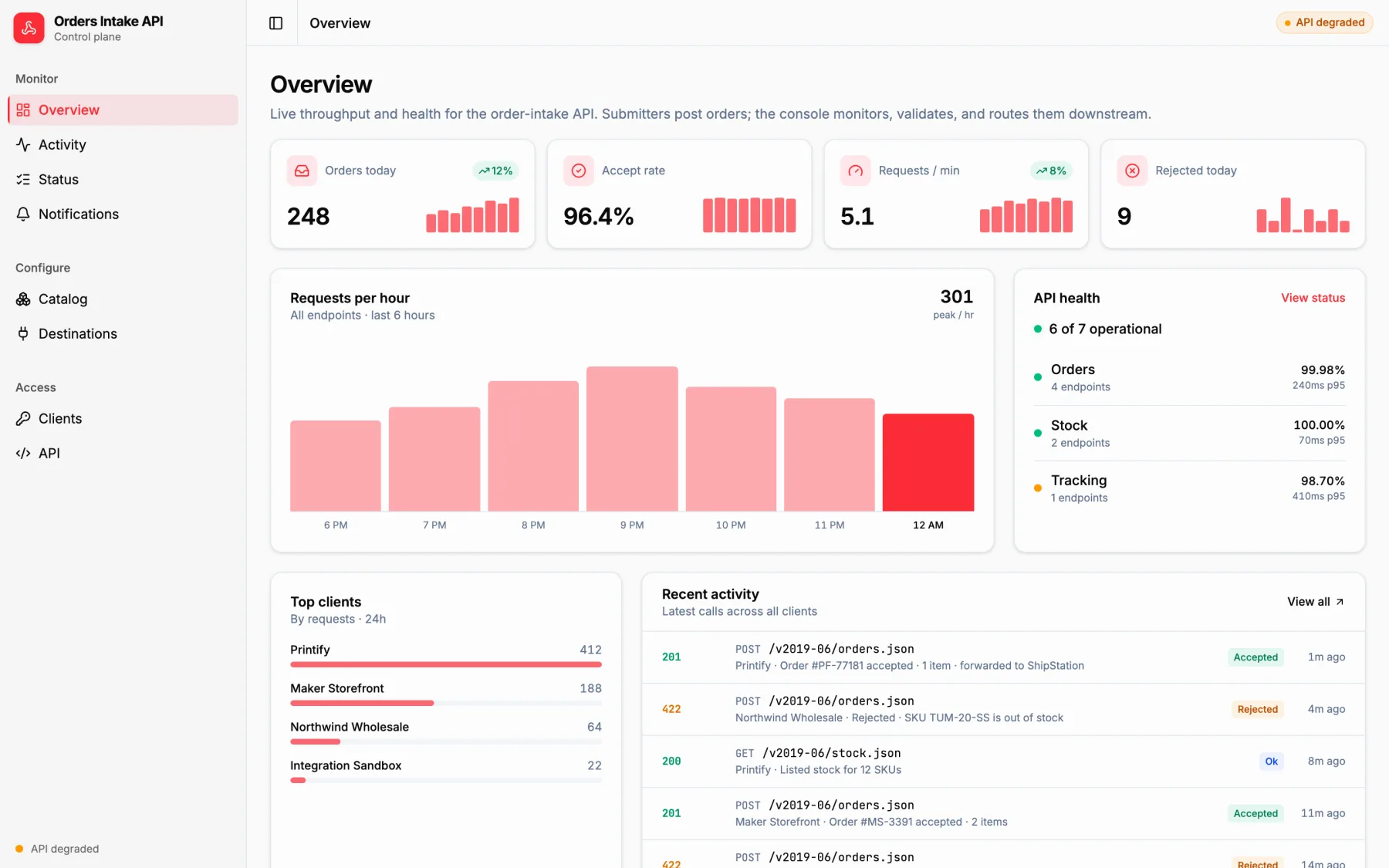This screenshot has width=1389, height=868.
Task: Open Notifications in the sidebar
Action: click(x=123, y=214)
